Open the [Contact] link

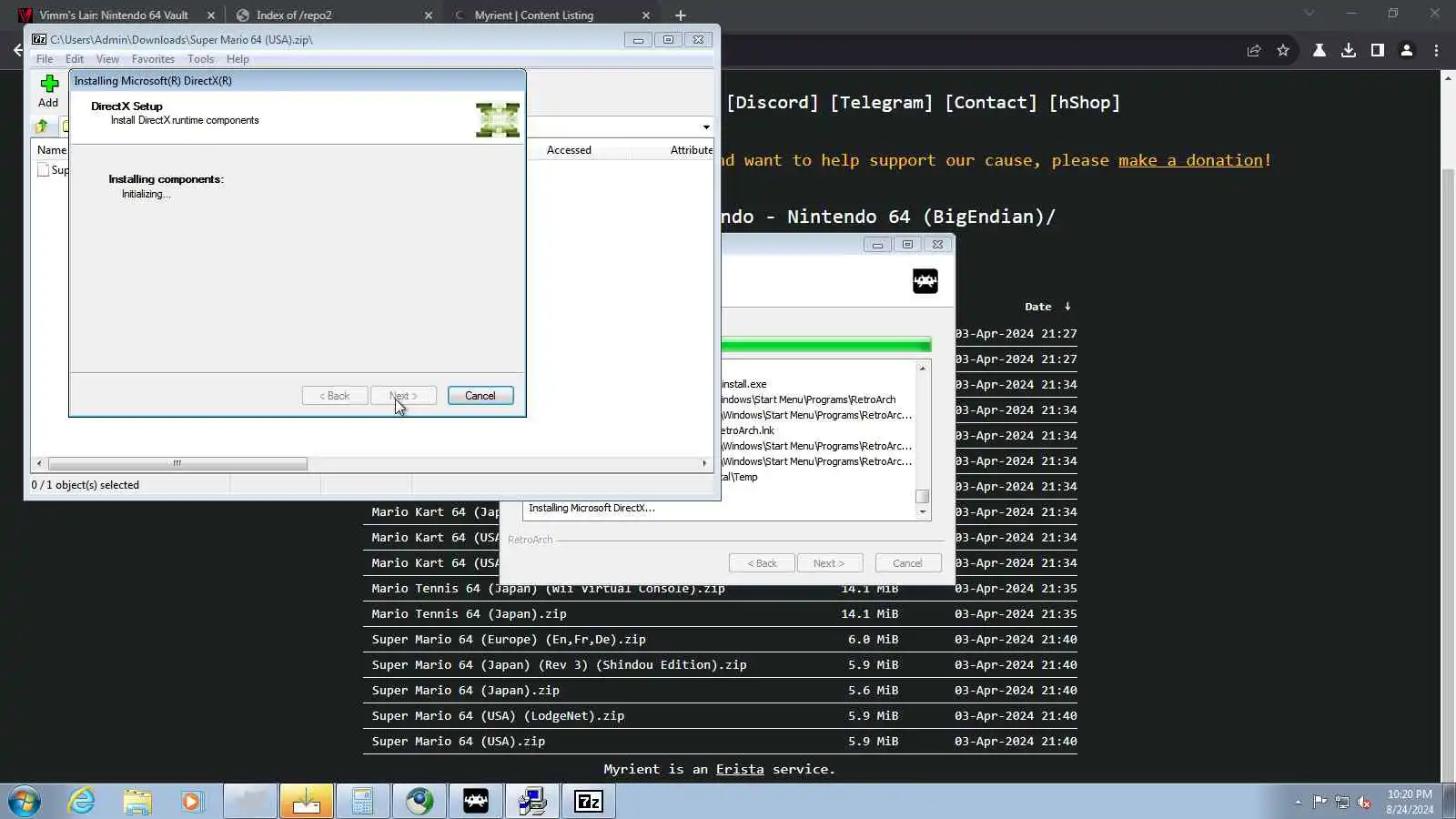(991, 103)
